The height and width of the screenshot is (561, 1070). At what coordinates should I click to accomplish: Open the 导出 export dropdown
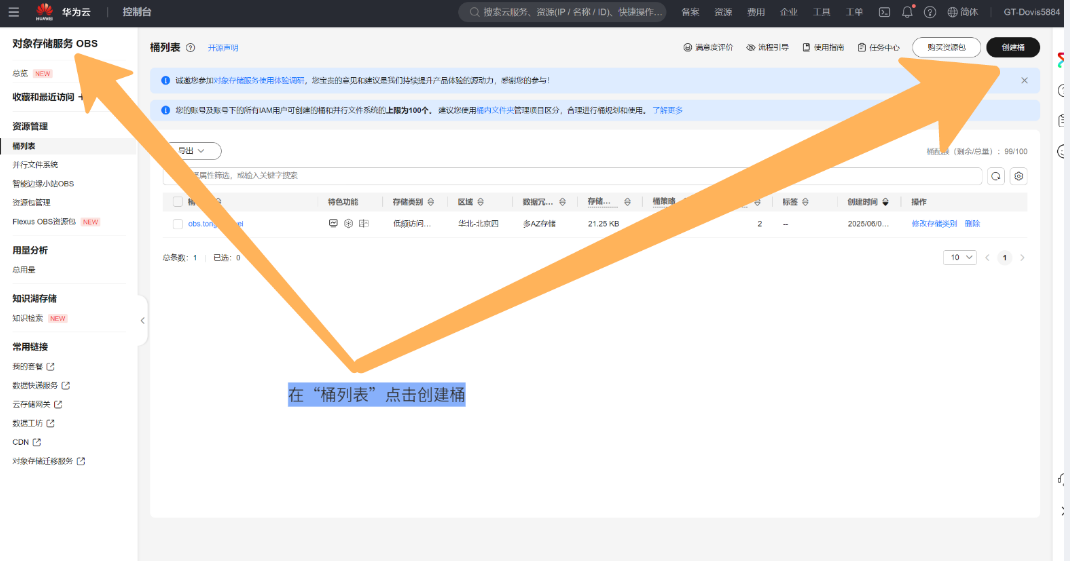click(193, 151)
